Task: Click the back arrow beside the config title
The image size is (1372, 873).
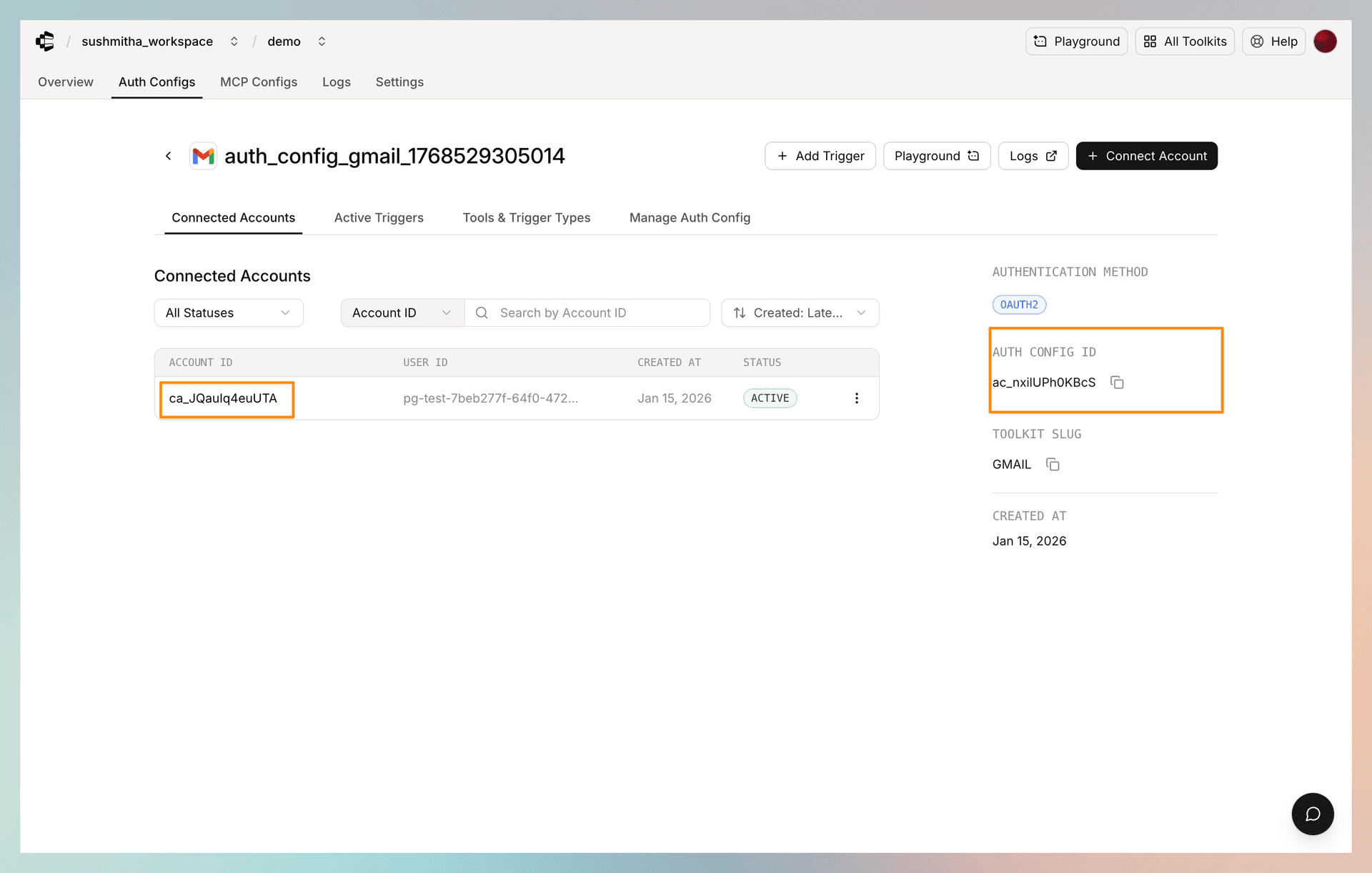Action: (168, 156)
